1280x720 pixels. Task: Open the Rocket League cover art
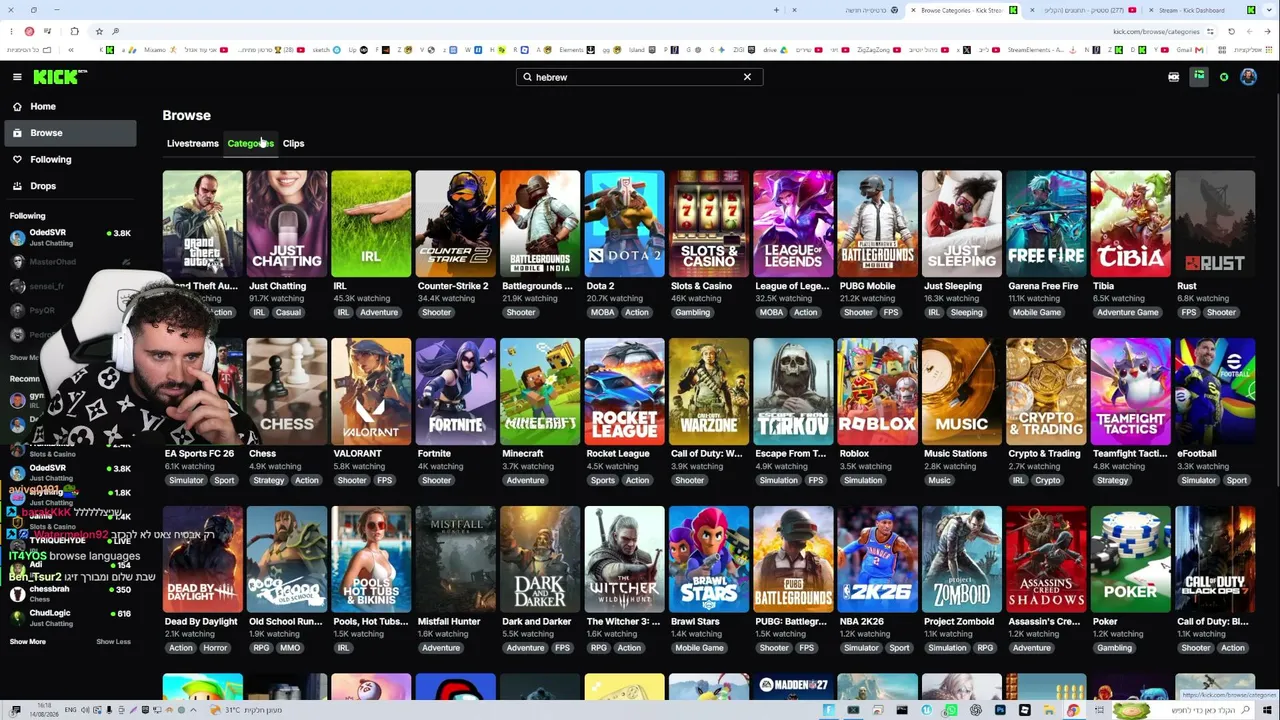tap(624, 392)
